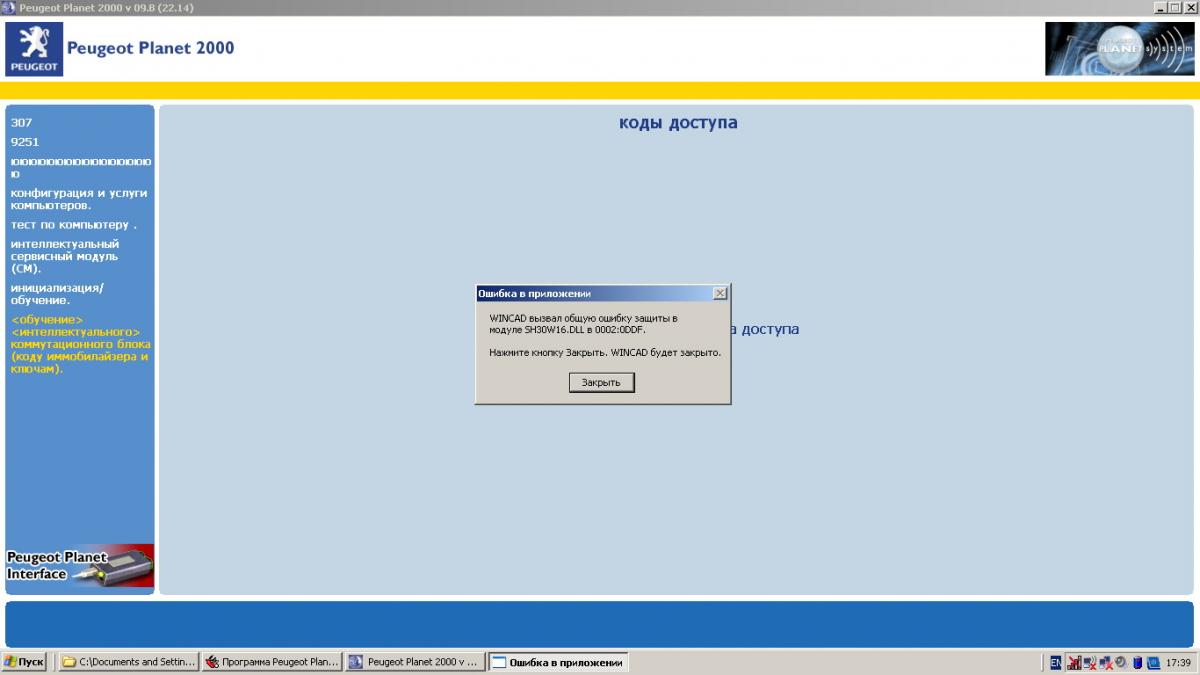Minimize the Peugeot Planet 2000 window

point(1159,7)
